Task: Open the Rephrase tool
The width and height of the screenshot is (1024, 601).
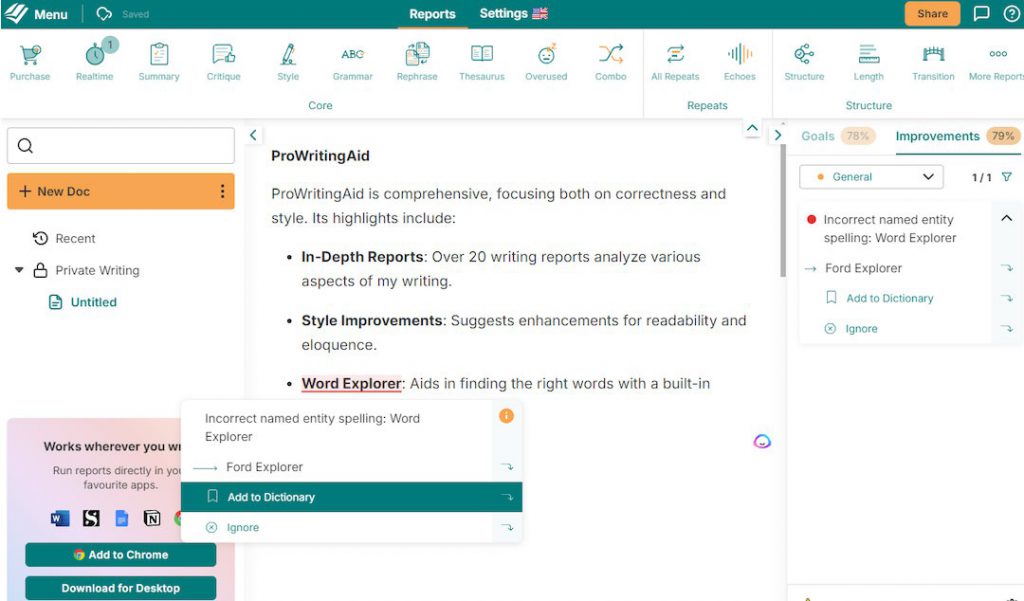Action: (x=417, y=61)
